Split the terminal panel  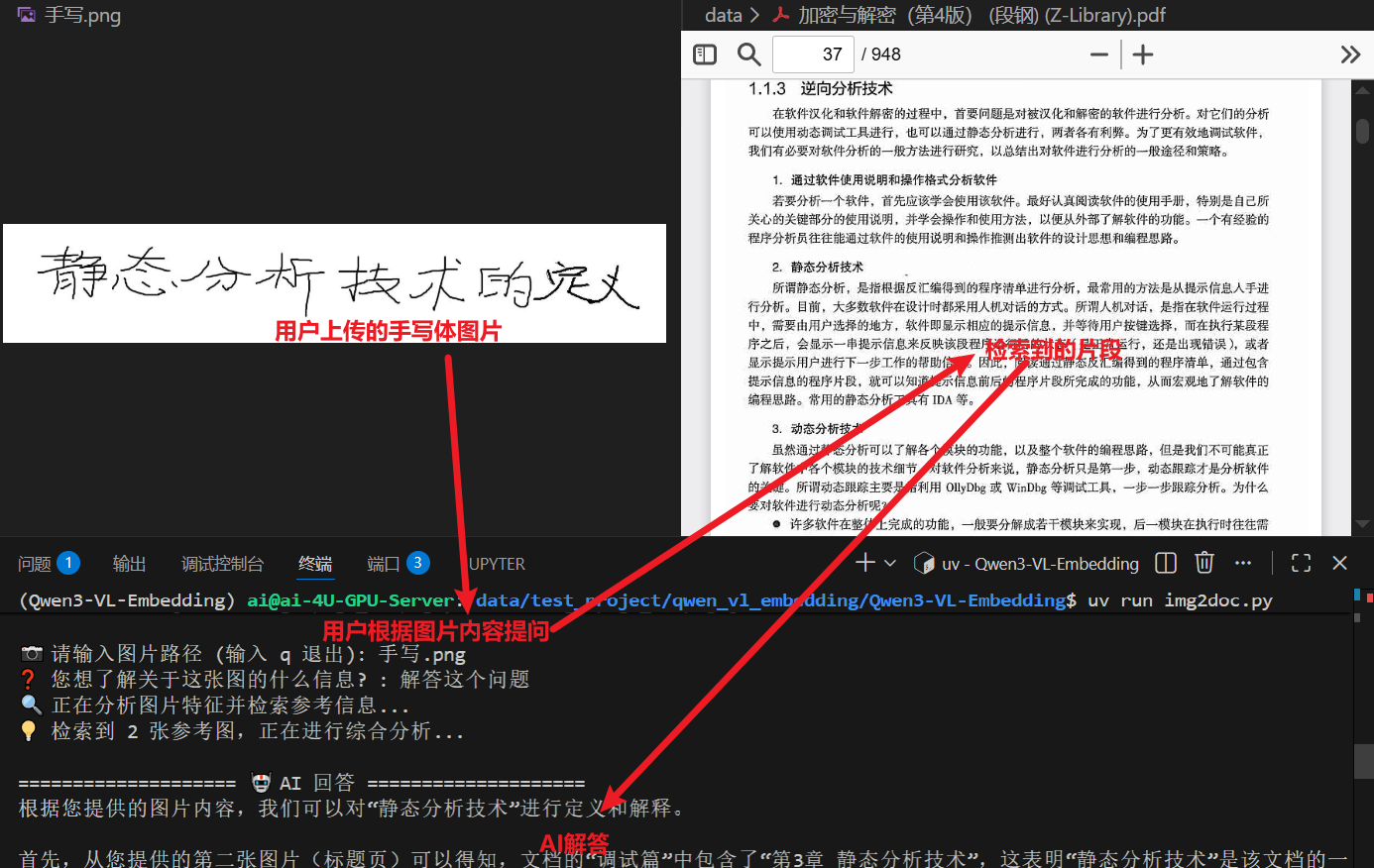click(x=1166, y=563)
